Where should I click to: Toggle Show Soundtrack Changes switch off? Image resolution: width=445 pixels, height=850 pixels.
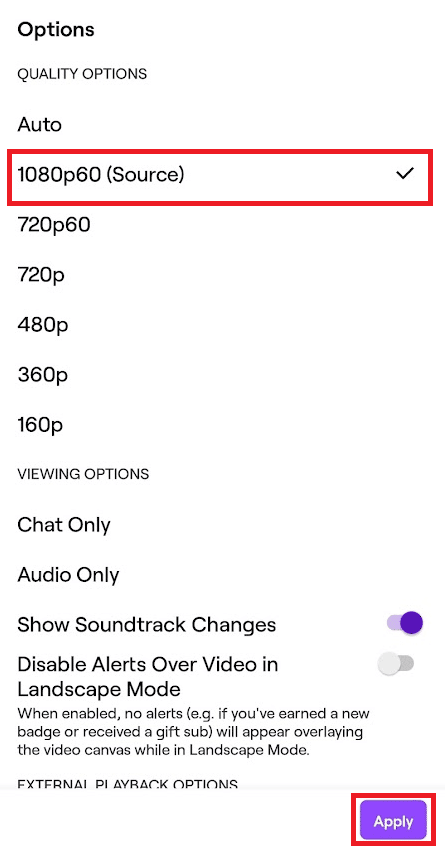pos(405,623)
